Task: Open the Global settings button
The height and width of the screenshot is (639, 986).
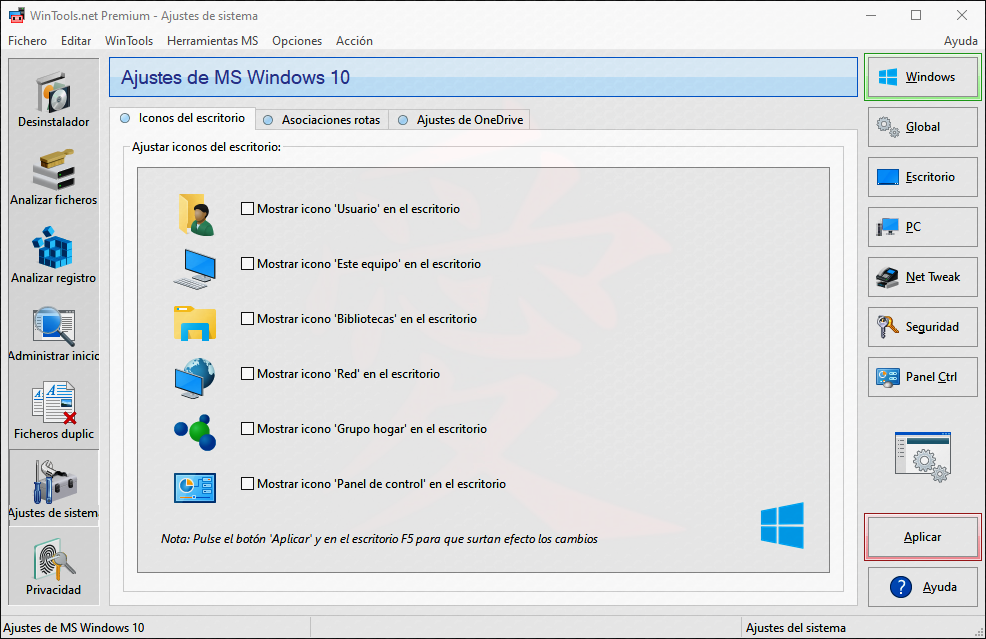Action: [x=922, y=127]
